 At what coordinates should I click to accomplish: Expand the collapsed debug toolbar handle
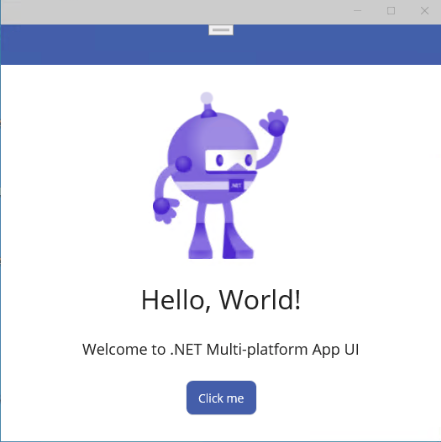point(221,30)
